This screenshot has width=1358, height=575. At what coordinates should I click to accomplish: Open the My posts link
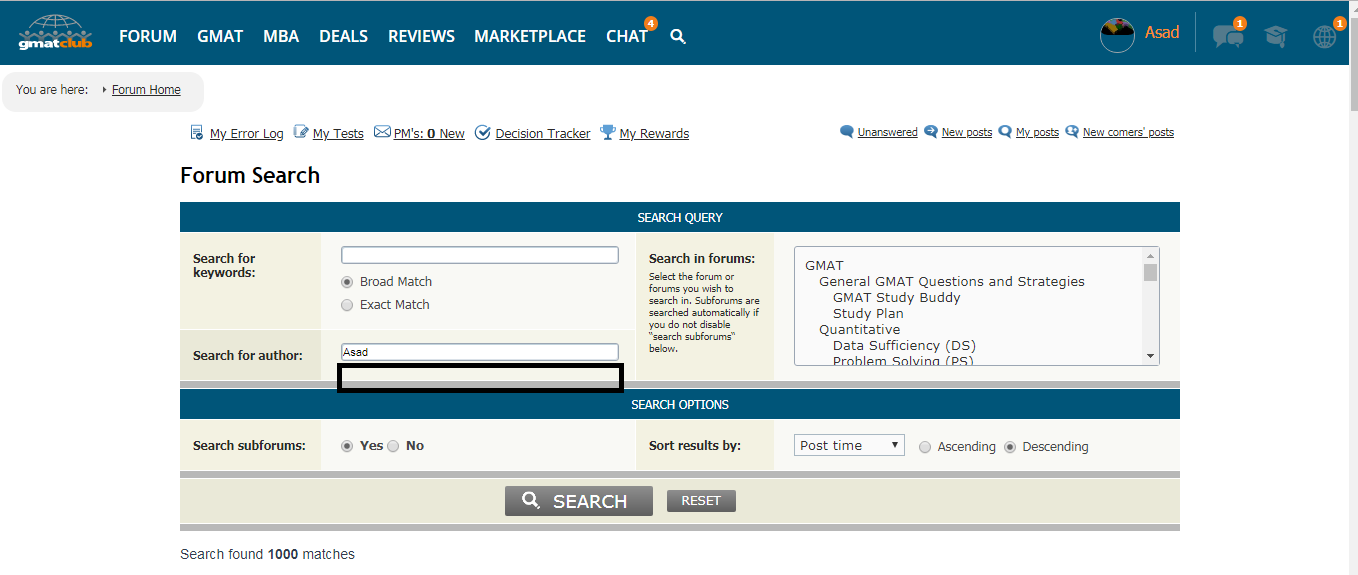coord(1037,132)
